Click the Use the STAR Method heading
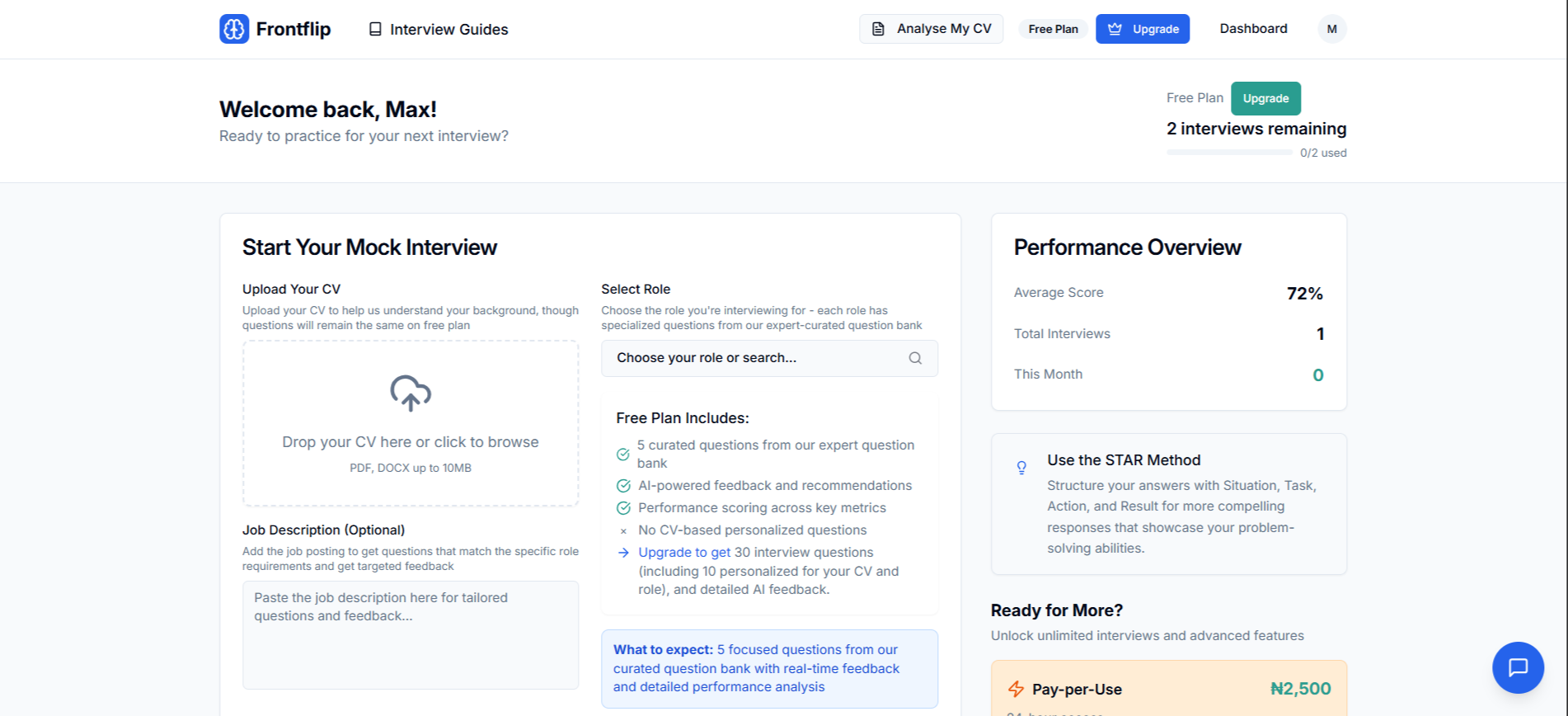 (1124, 460)
